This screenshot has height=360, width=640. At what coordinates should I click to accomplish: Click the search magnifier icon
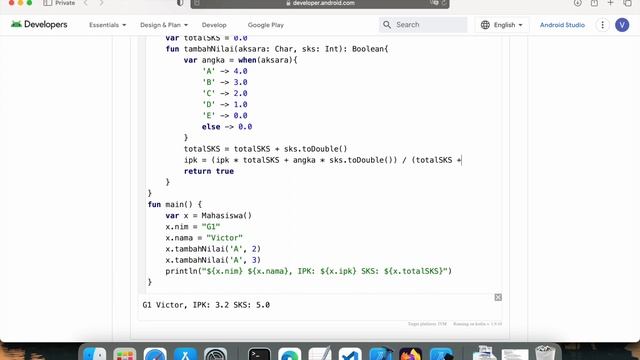(x=387, y=25)
